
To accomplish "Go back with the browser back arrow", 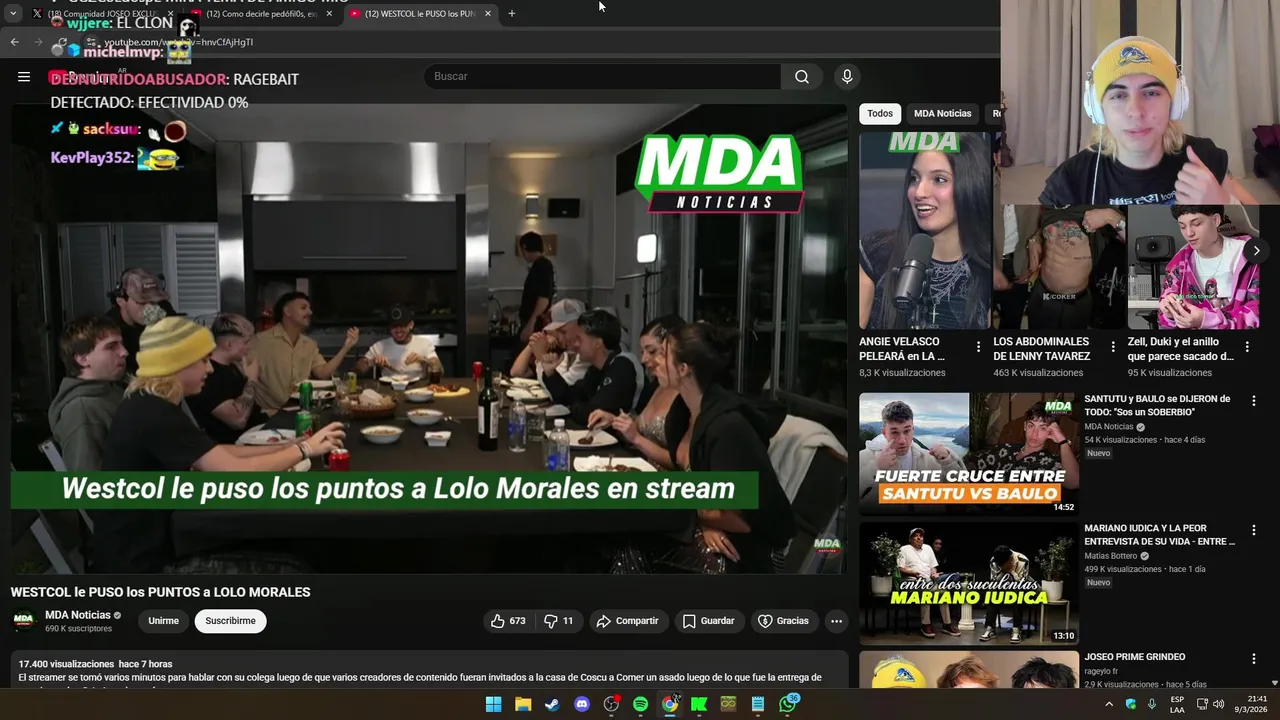I will click(x=15, y=42).
